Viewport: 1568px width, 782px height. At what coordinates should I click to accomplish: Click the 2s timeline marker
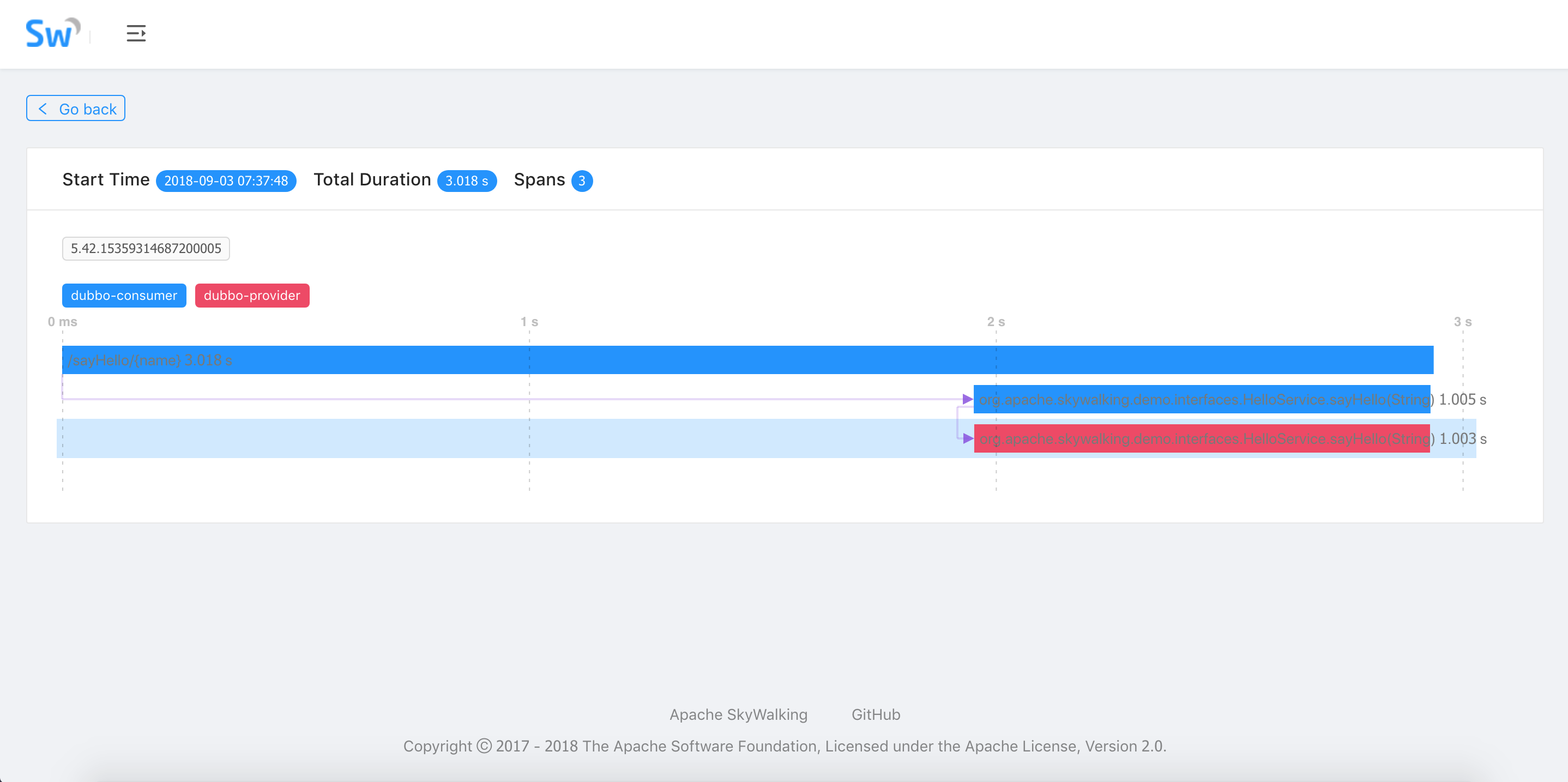pos(996,321)
